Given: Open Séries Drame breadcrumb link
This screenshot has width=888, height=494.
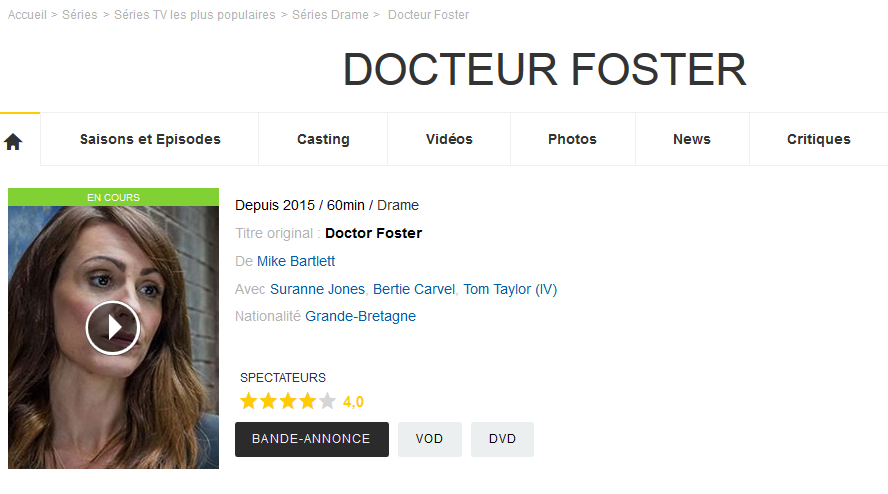Looking at the screenshot, I should [x=330, y=15].
